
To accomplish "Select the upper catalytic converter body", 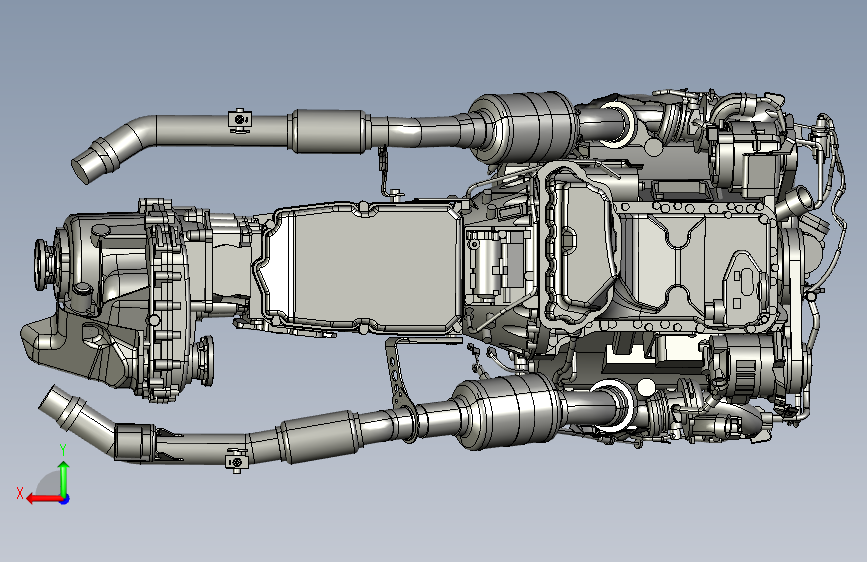I will point(525,128).
